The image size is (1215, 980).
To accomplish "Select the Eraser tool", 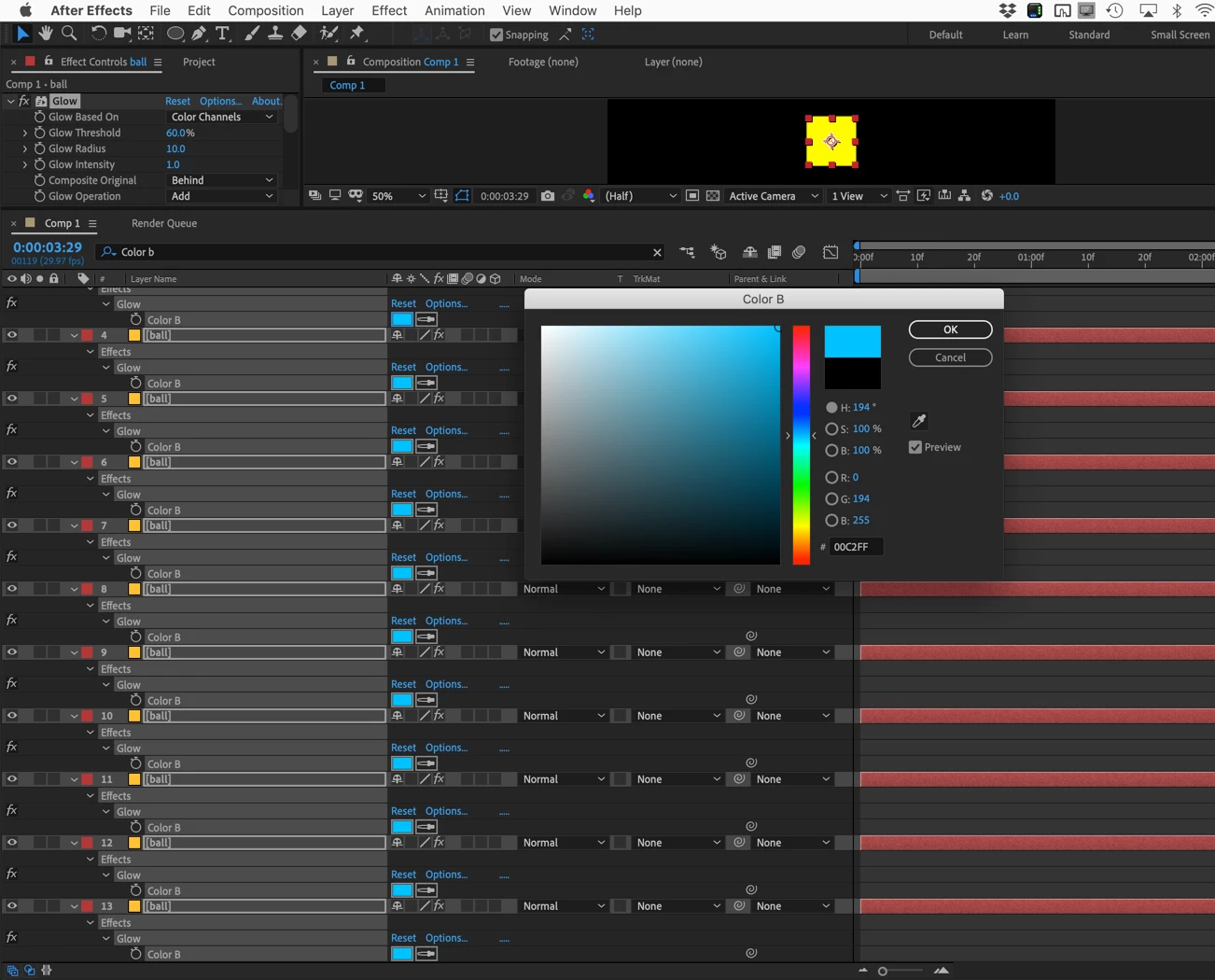I will tap(299, 34).
